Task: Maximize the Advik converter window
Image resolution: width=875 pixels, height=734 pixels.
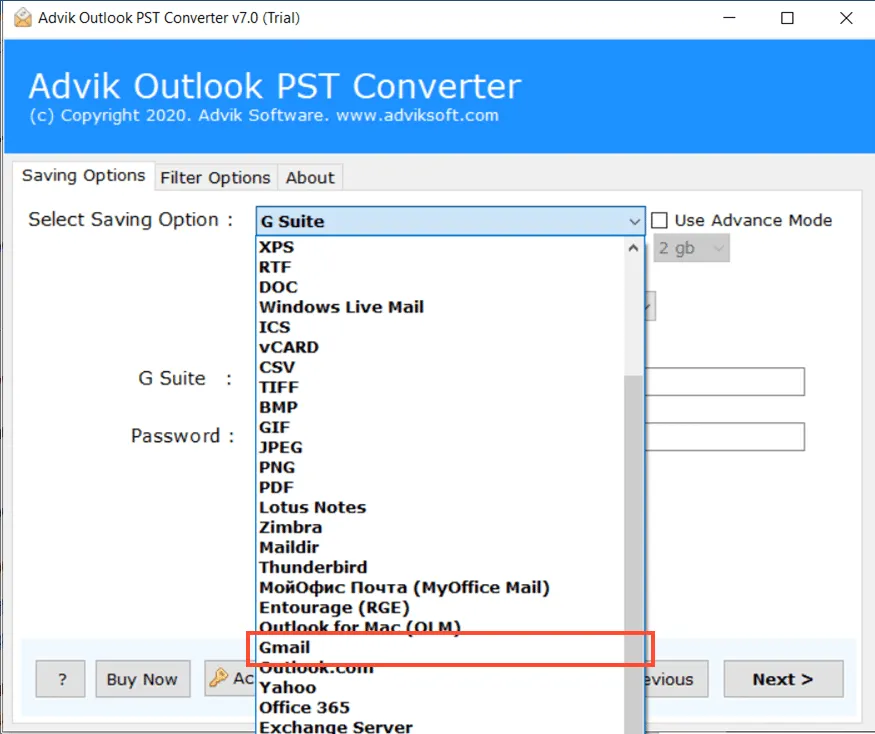Action: [787, 18]
